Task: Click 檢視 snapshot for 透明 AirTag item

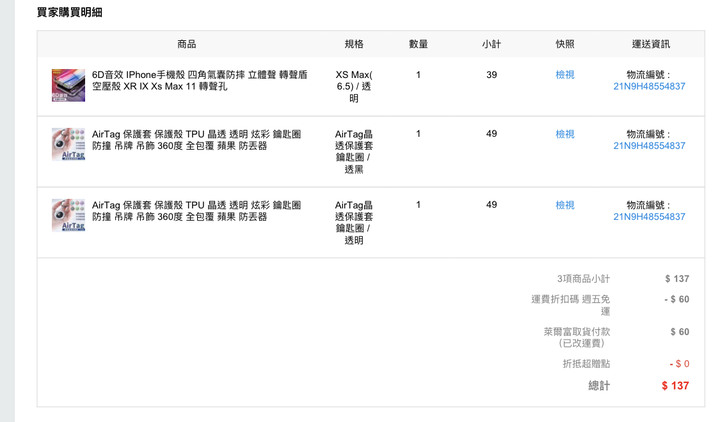Action: pyautogui.click(x=565, y=205)
